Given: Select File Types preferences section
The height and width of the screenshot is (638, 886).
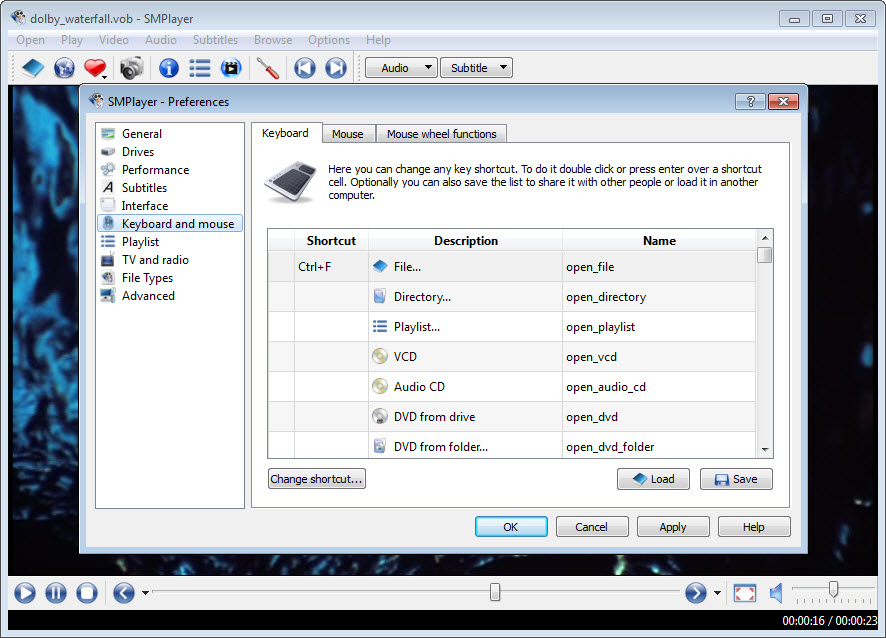Looking at the screenshot, I should 170,278.
